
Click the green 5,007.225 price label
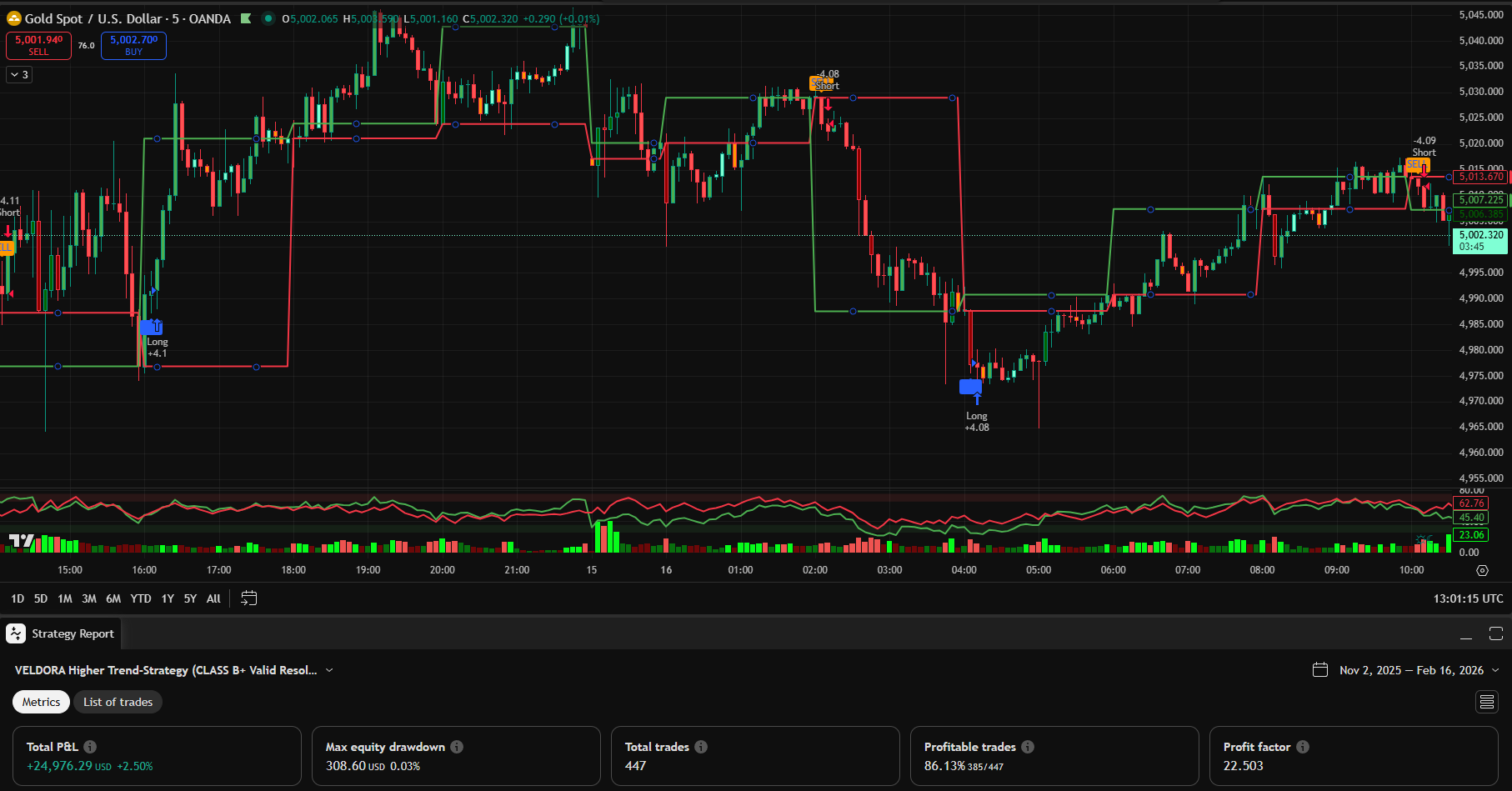[1481, 200]
